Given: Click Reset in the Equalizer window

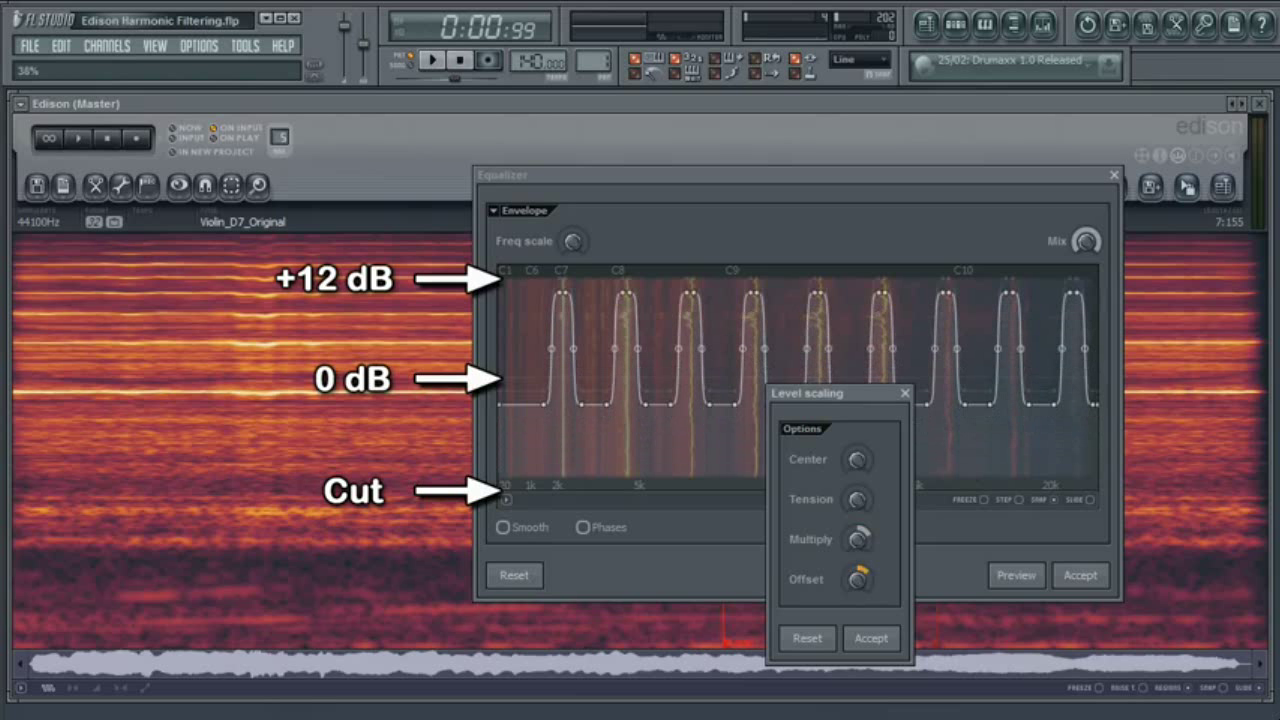Looking at the screenshot, I should [514, 575].
